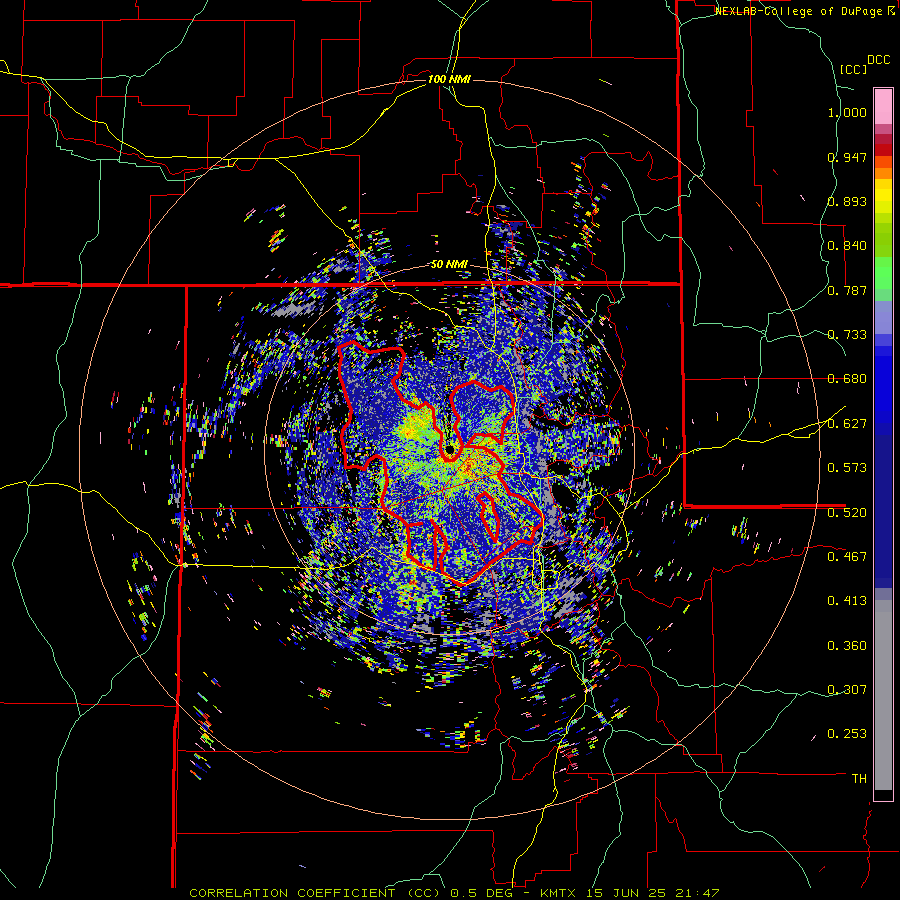
Task: Click the 0.733 scale value
Action: [x=847, y=335]
